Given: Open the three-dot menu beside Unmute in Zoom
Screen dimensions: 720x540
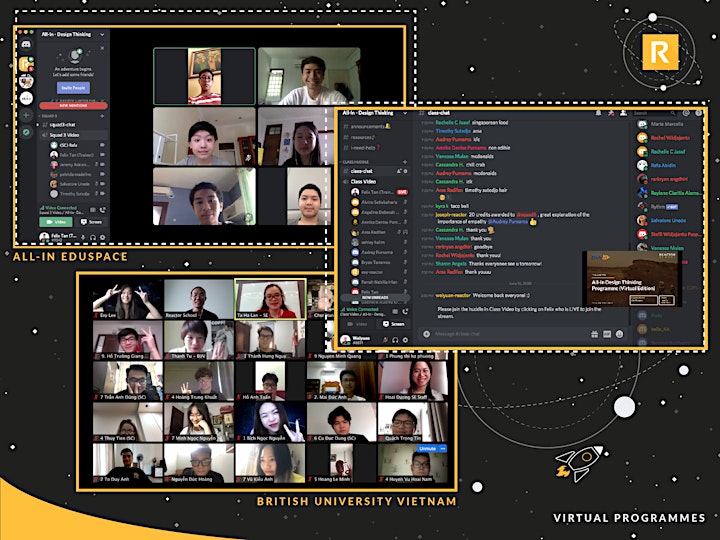Looking at the screenshot, I should (x=443, y=449).
